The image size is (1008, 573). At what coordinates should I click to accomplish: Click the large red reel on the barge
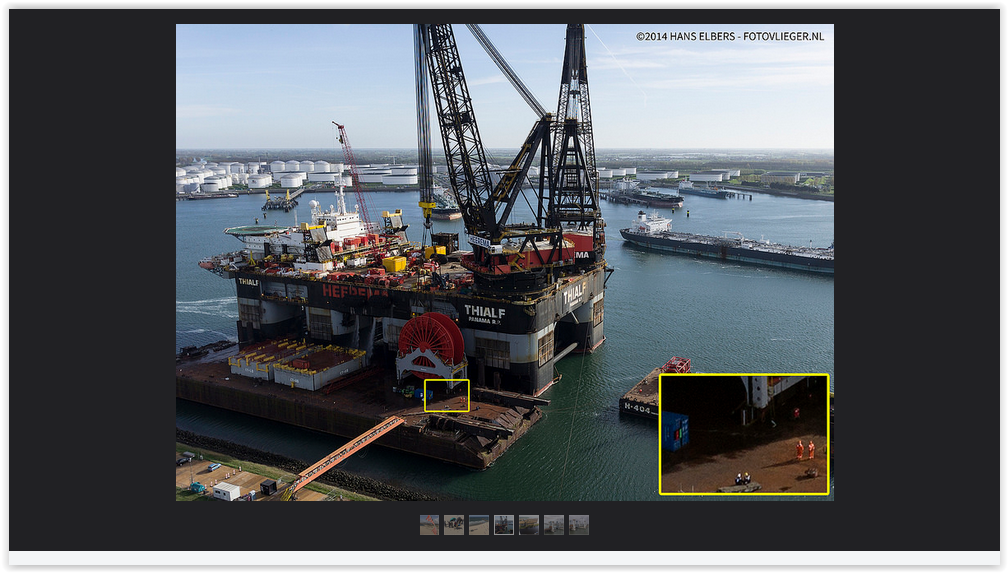(431, 342)
